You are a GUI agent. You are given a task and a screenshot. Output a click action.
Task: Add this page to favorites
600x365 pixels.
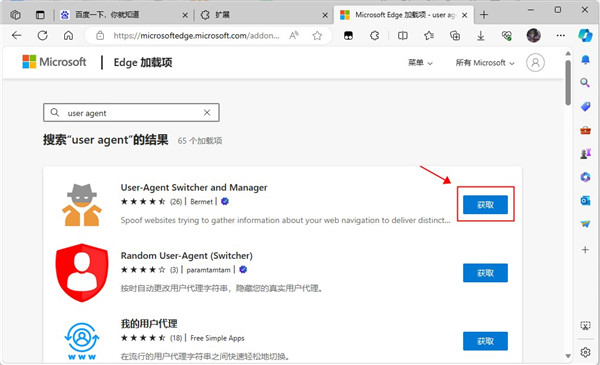click(x=317, y=36)
